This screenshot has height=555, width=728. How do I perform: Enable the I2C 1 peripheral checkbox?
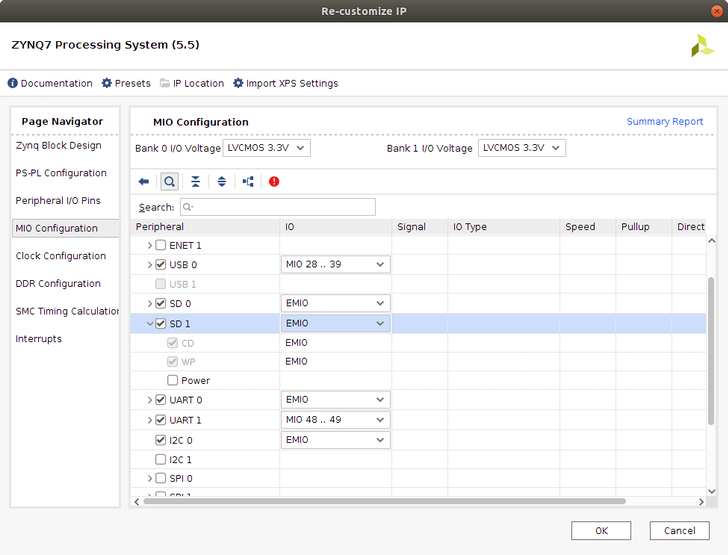[161, 460]
